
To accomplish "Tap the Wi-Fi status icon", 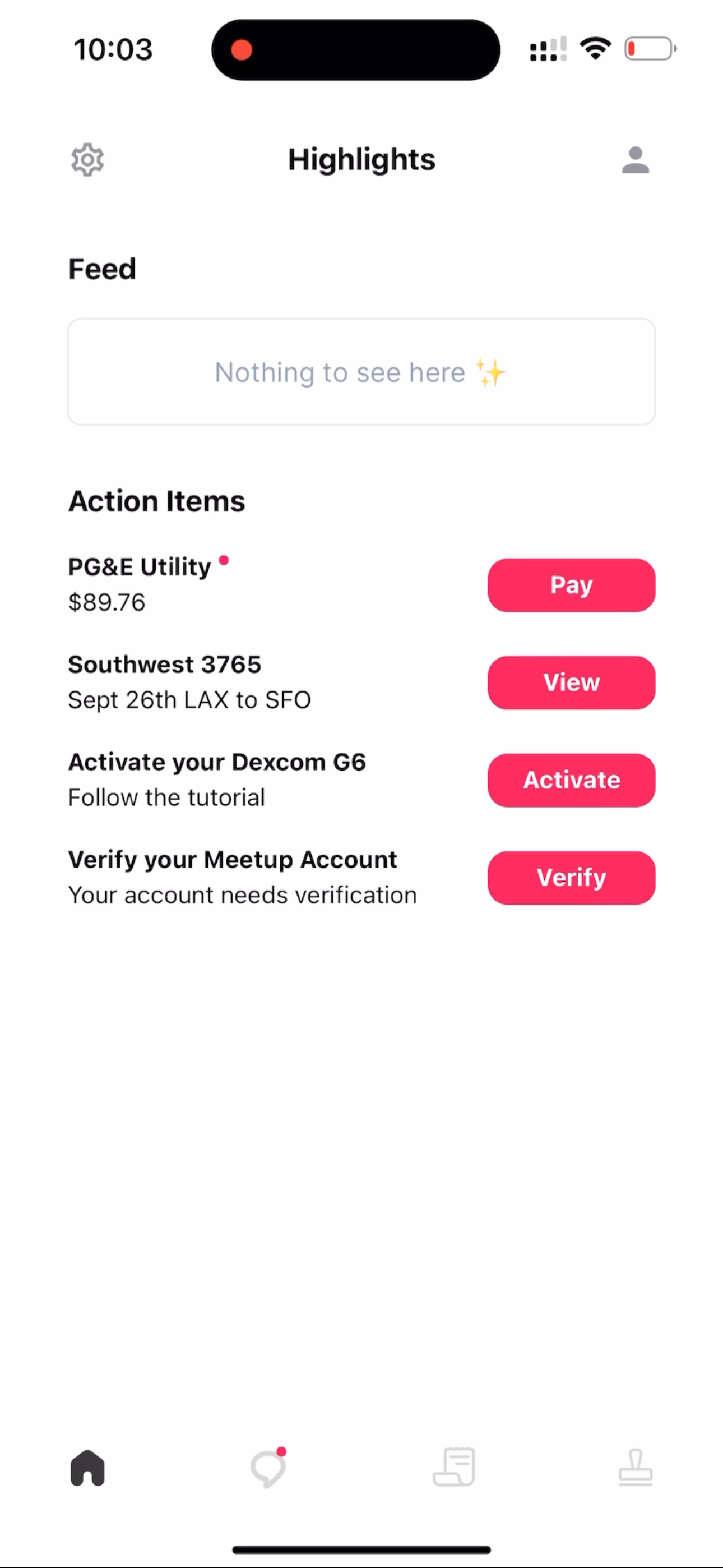I will (595, 49).
